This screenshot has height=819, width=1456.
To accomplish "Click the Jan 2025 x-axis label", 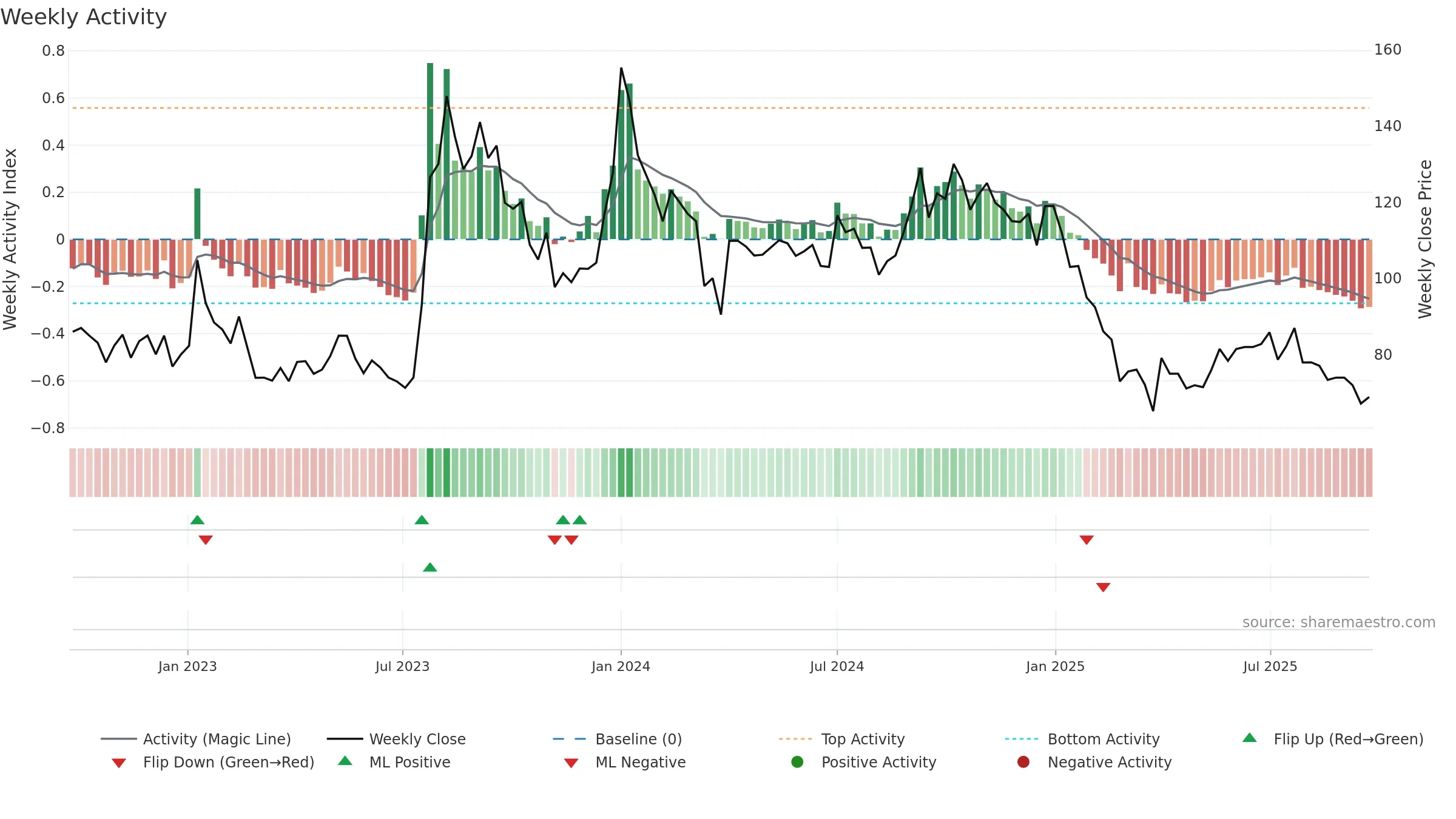I will point(1055,666).
